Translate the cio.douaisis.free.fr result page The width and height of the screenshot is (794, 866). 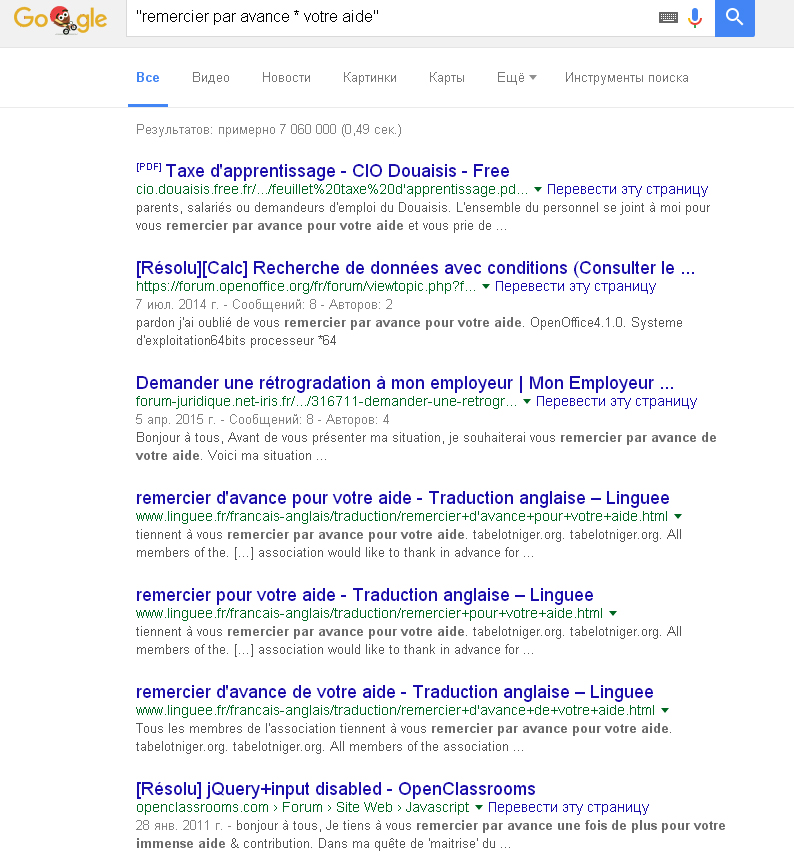[627, 189]
